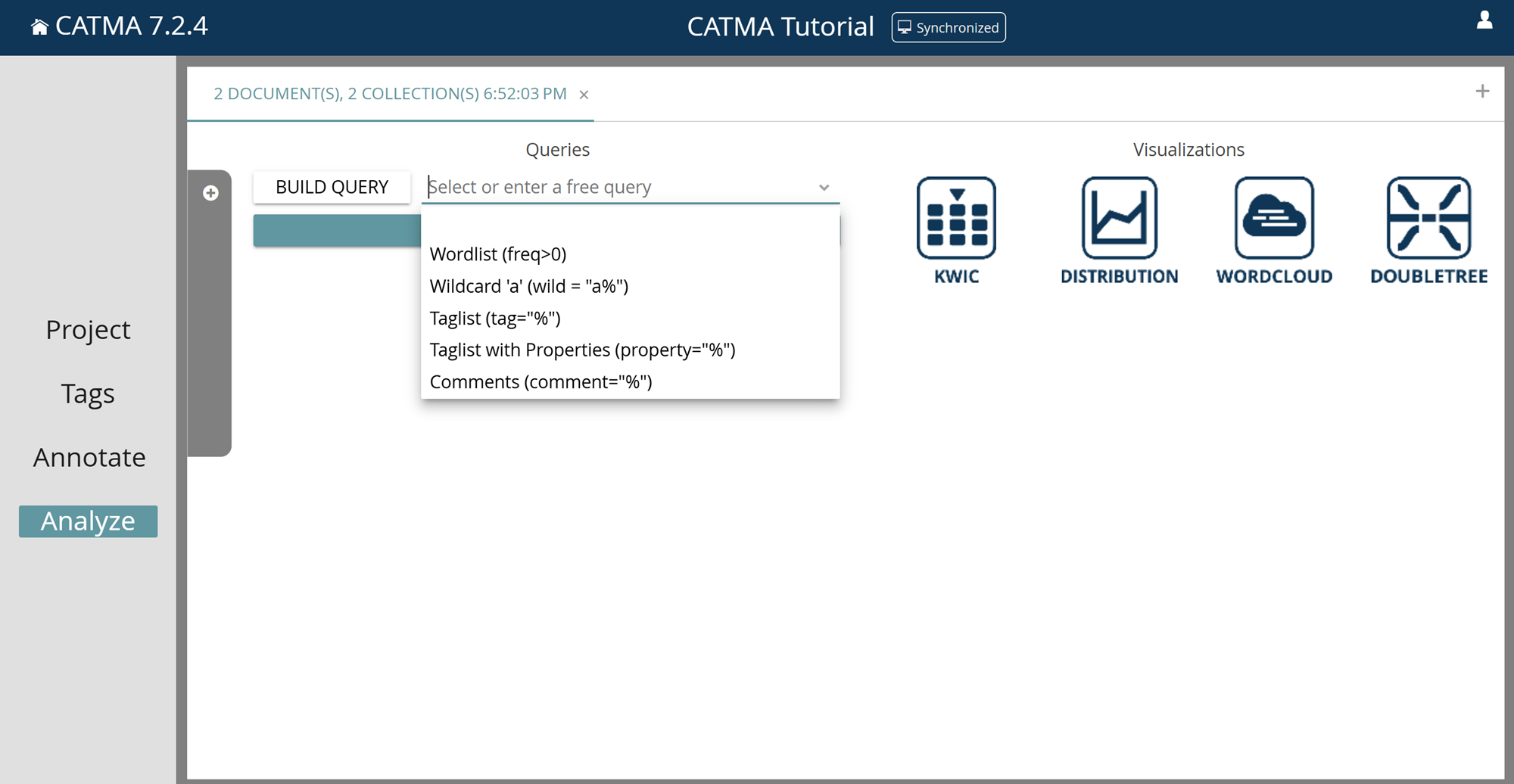Open the user account icon
1514x784 pixels.
coord(1484,23)
